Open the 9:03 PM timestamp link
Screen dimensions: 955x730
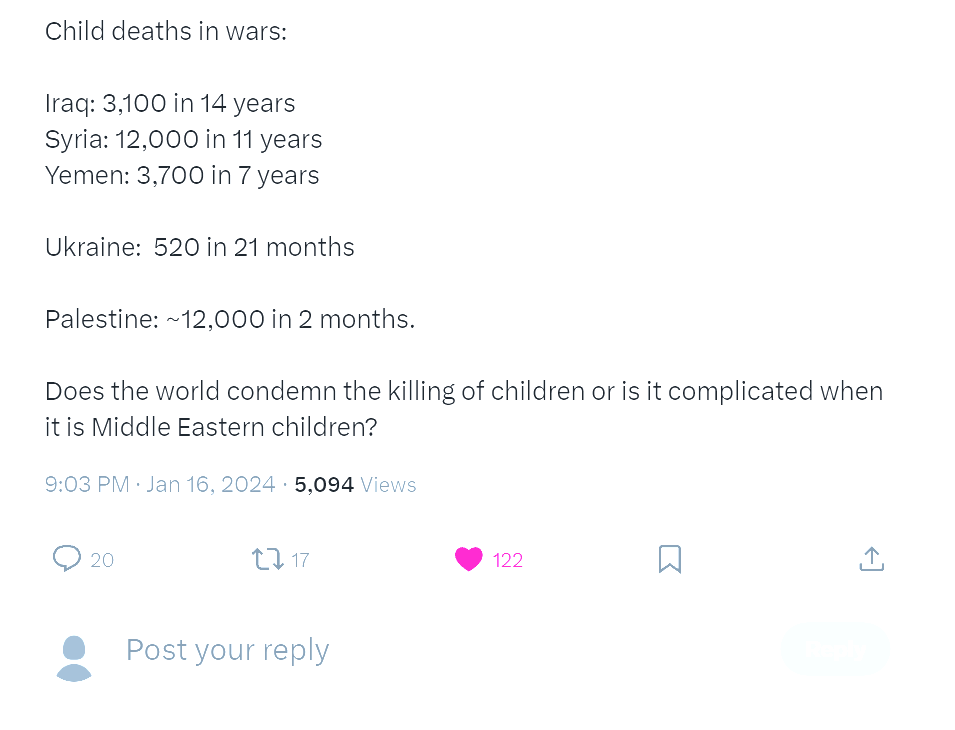87,485
